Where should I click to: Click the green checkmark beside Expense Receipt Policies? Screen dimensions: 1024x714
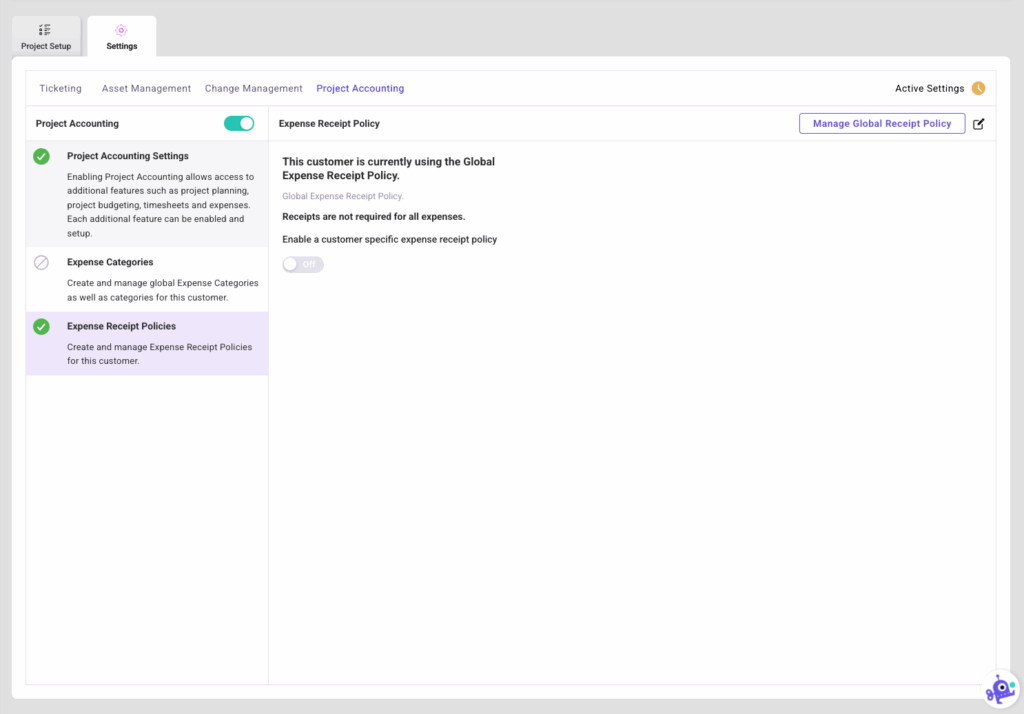click(41, 326)
